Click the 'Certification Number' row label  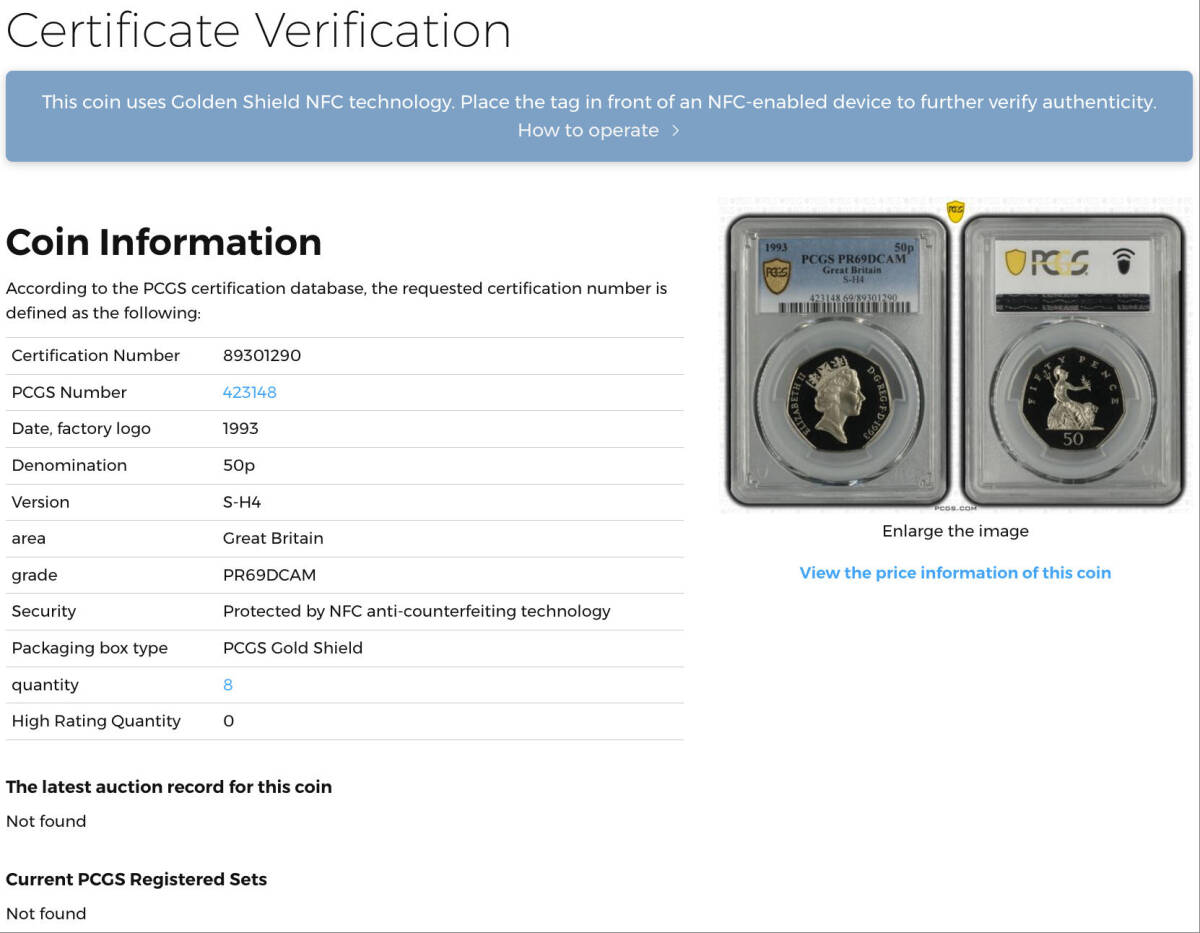click(96, 356)
